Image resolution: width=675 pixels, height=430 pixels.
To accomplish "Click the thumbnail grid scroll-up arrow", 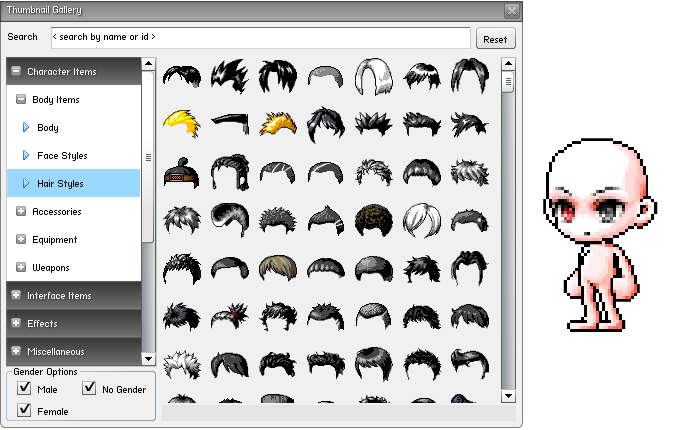I will tap(508, 64).
